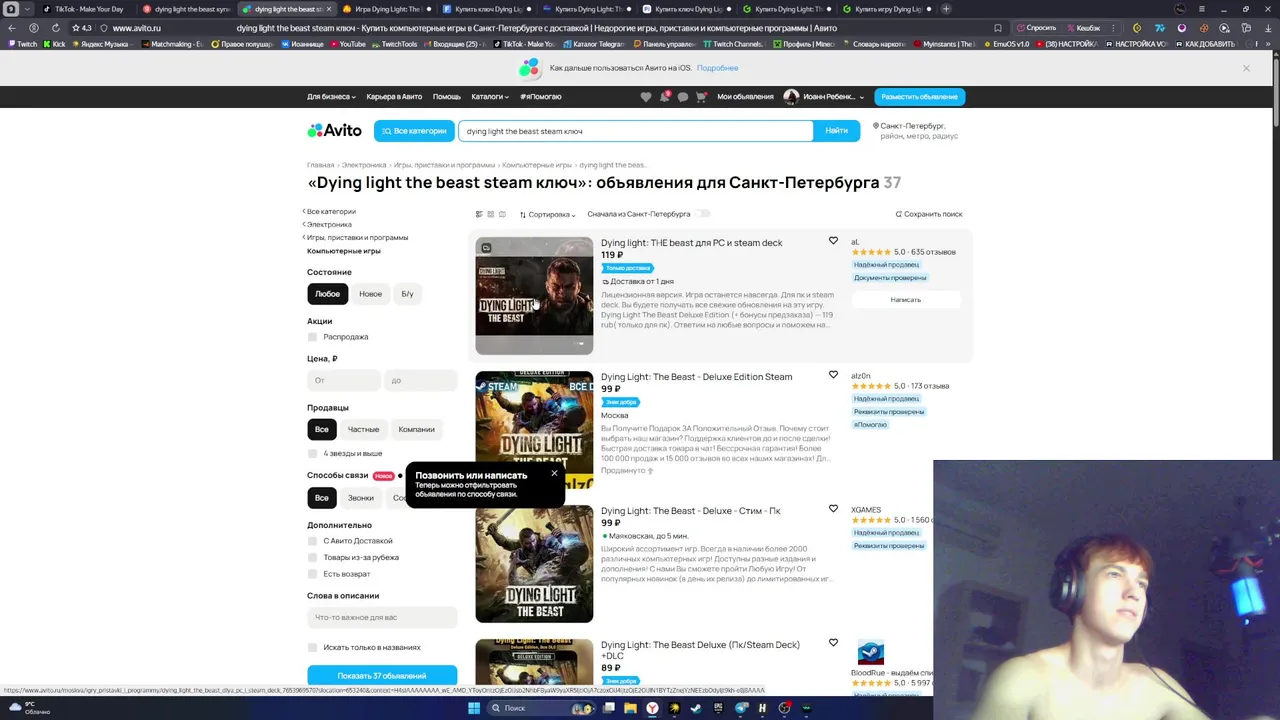The width and height of the screenshot is (1280, 720).
Task: Click the Avito logo
Action: click(335, 130)
